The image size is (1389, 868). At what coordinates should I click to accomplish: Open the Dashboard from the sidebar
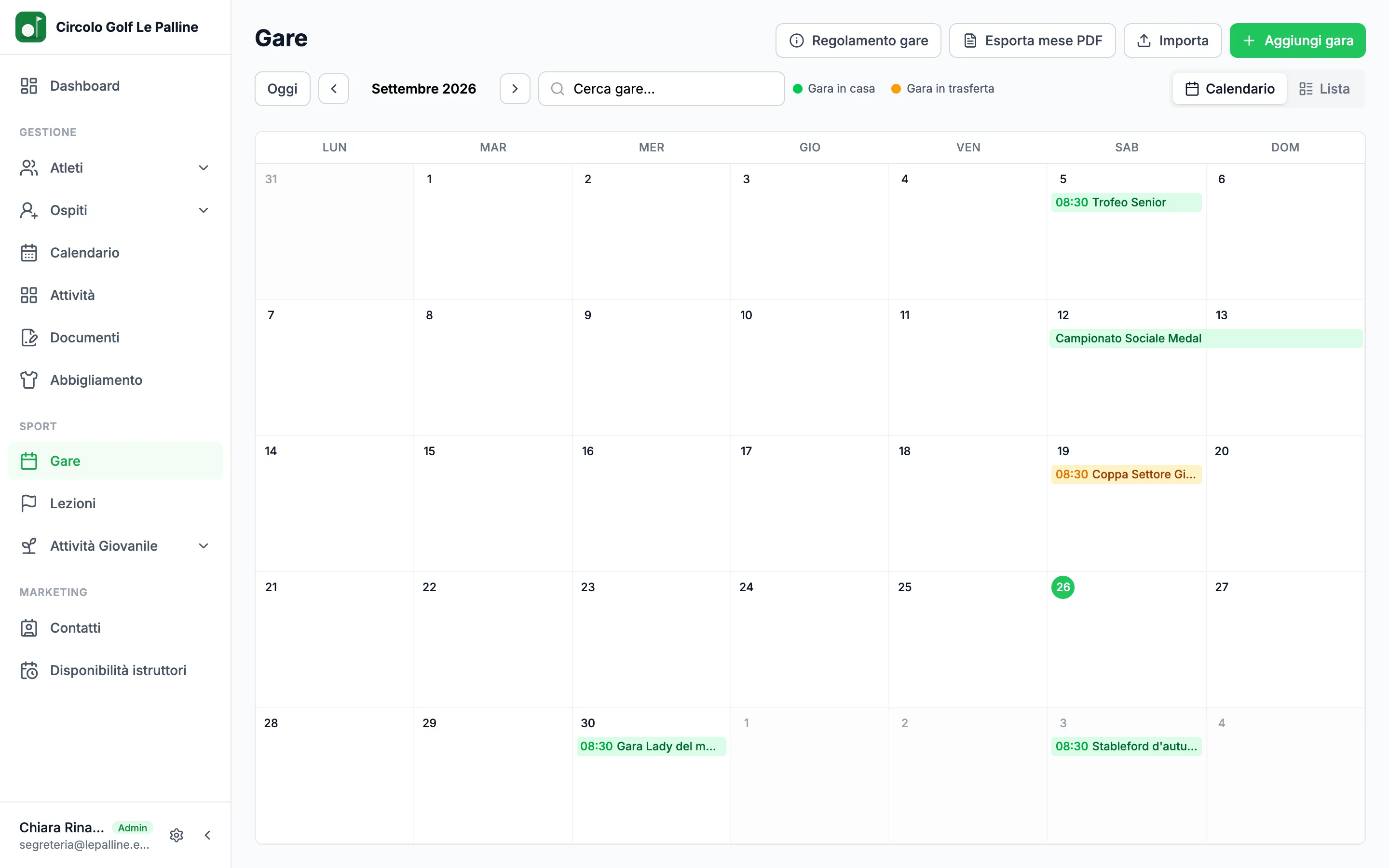pyautogui.click(x=115, y=85)
